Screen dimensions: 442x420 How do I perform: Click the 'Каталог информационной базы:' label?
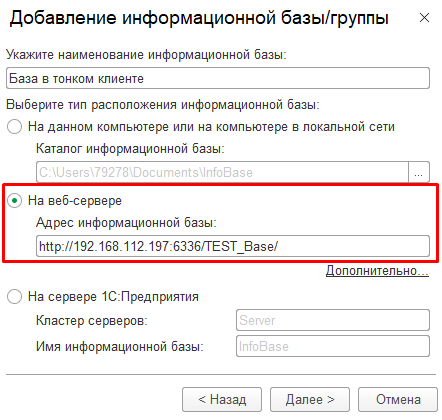(130, 149)
